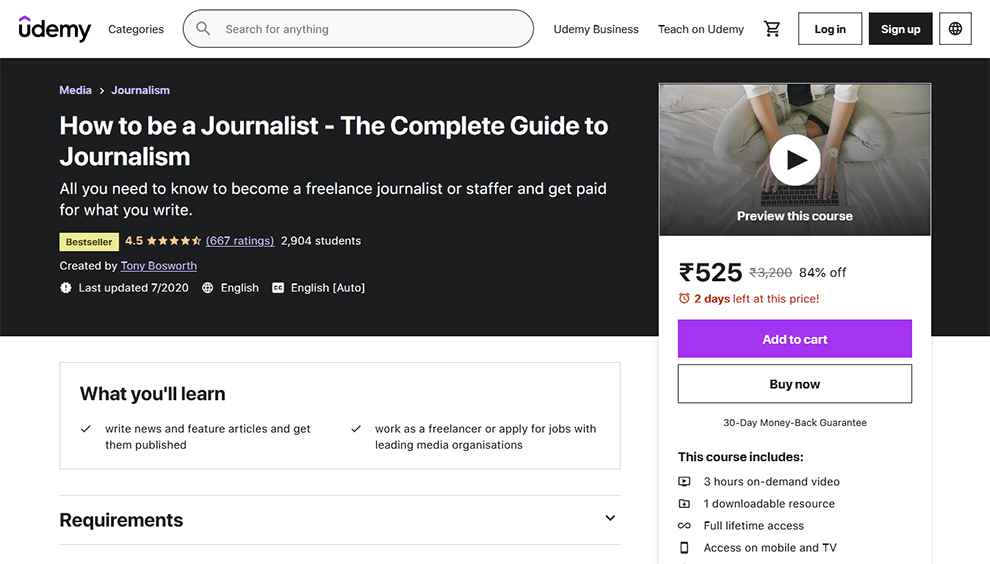Click the '4.5' rating number

click(134, 241)
